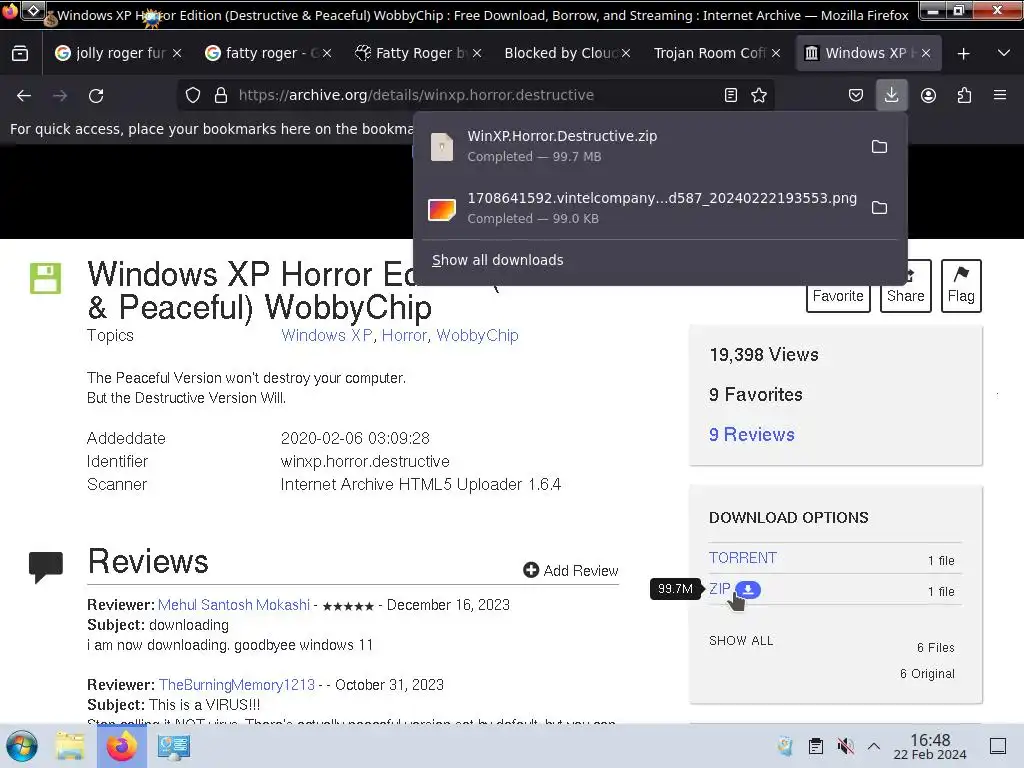
Task: Open the Windows Start orb
Action: coord(22,746)
